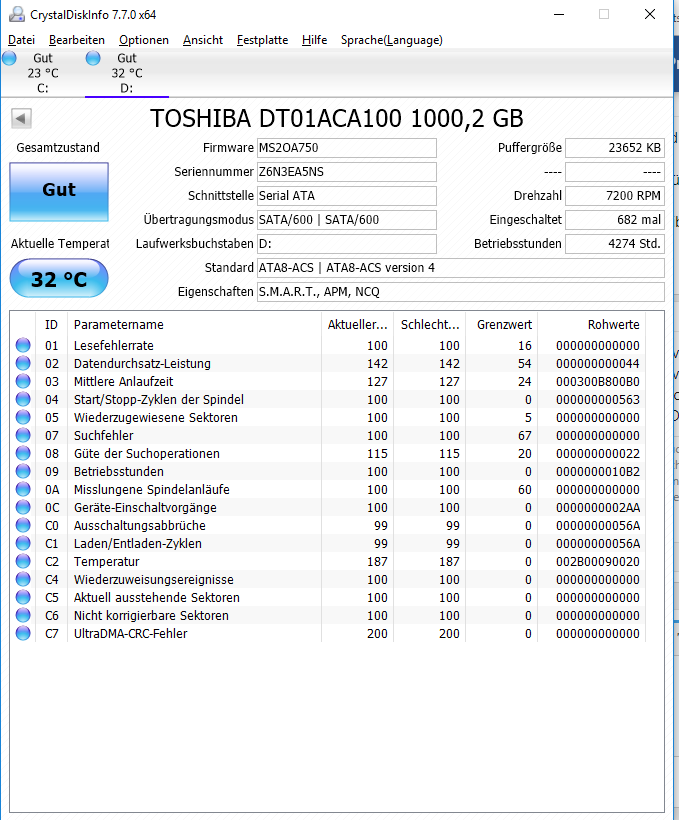Click the Übertragungsmodus field SATA/600
Screen dimensions: 679x820
347,220
